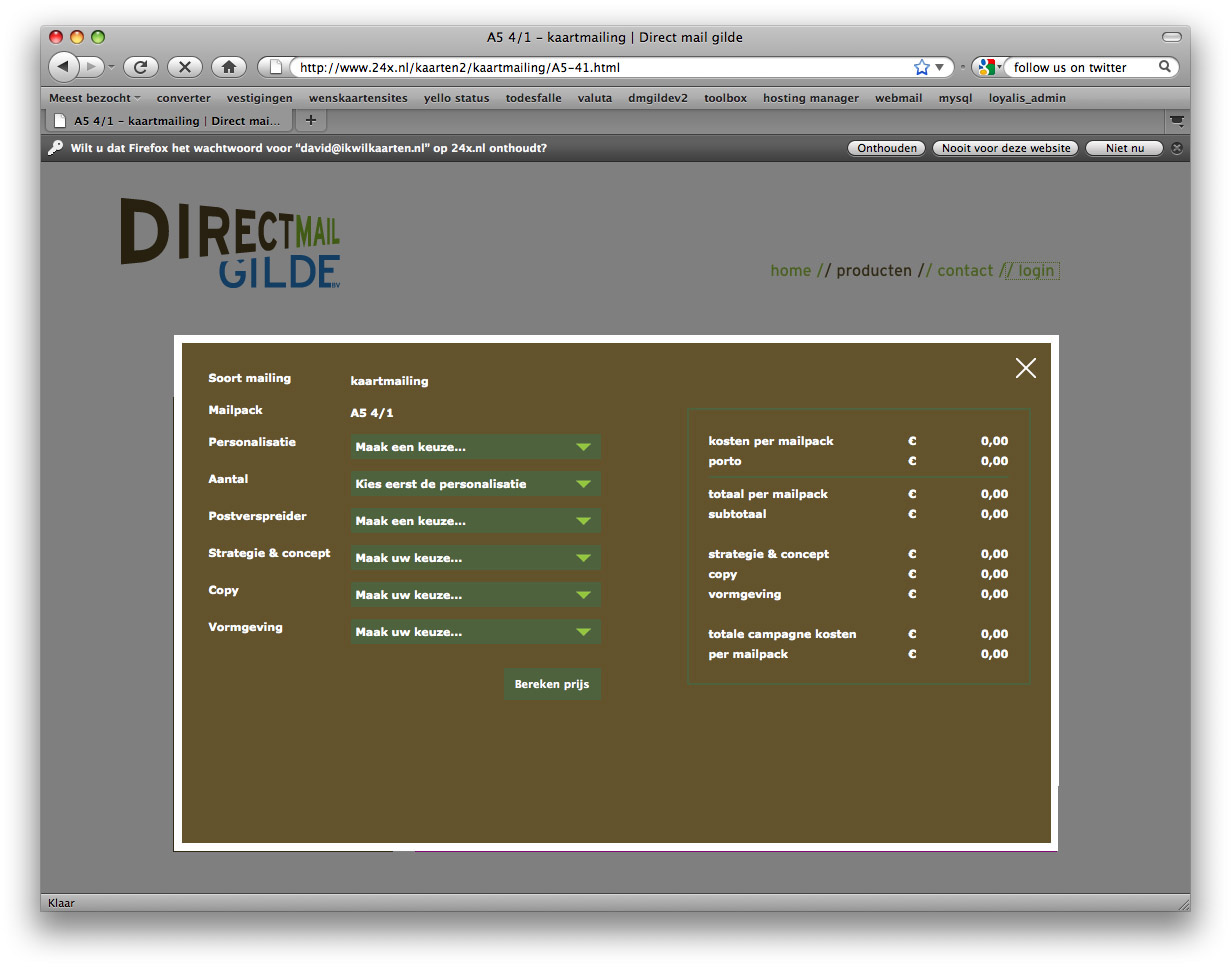The height and width of the screenshot is (967, 1231).
Task: Open the yello status bookmark
Action: coord(457,98)
